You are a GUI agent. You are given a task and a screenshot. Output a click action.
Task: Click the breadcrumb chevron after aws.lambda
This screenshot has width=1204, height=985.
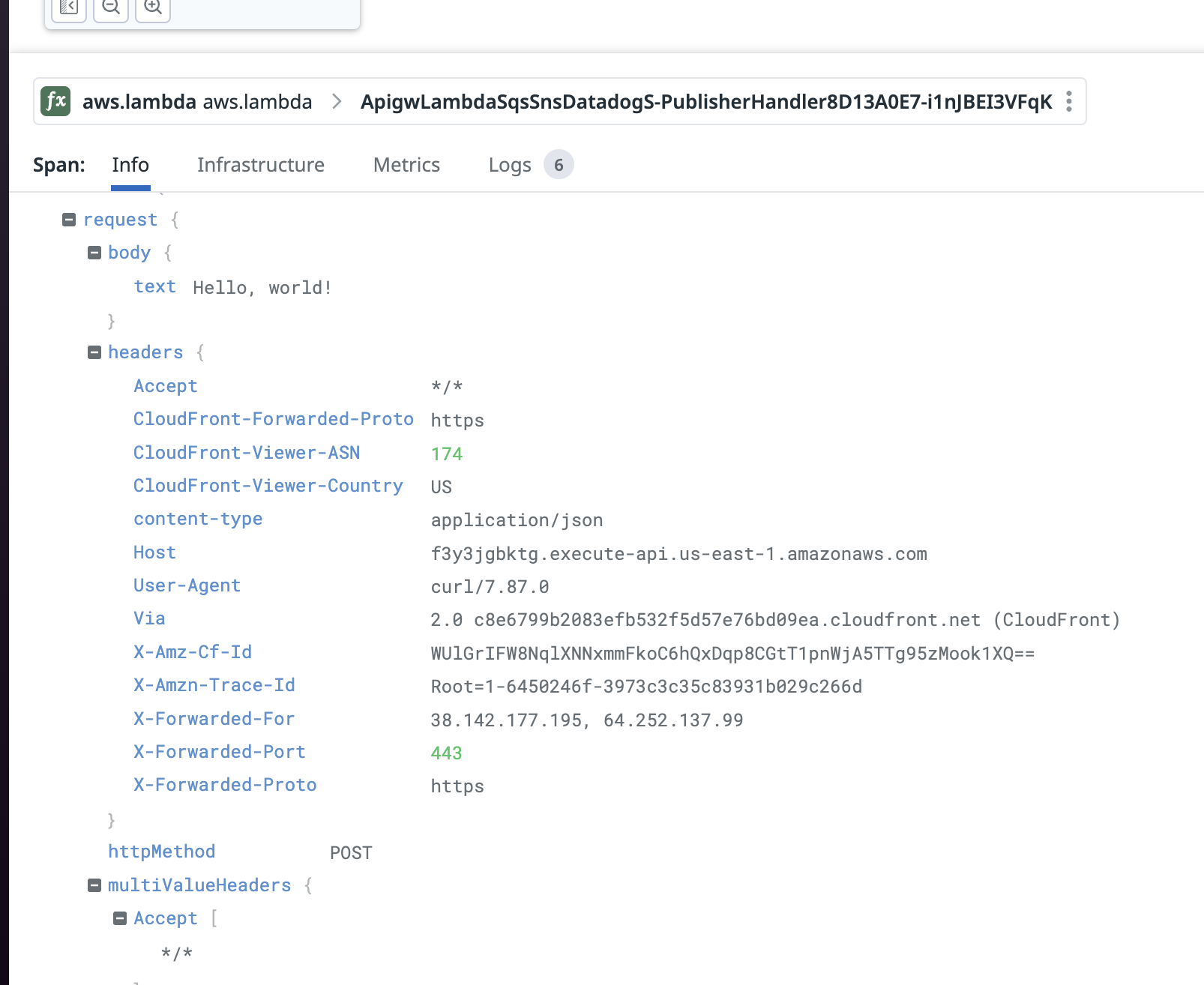coord(337,101)
